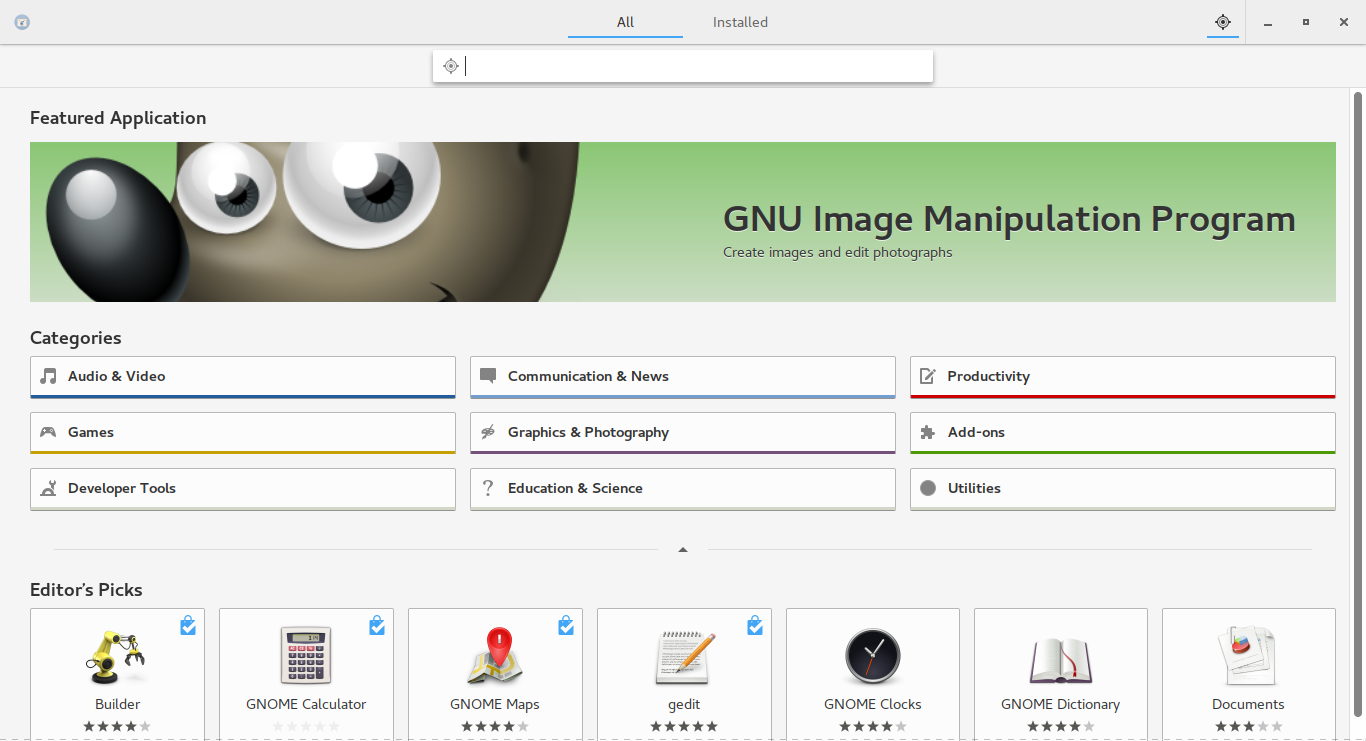Image resolution: width=1366 pixels, height=741 pixels.
Task: Click the question mark icon for Education & Science
Action: [488, 488]
